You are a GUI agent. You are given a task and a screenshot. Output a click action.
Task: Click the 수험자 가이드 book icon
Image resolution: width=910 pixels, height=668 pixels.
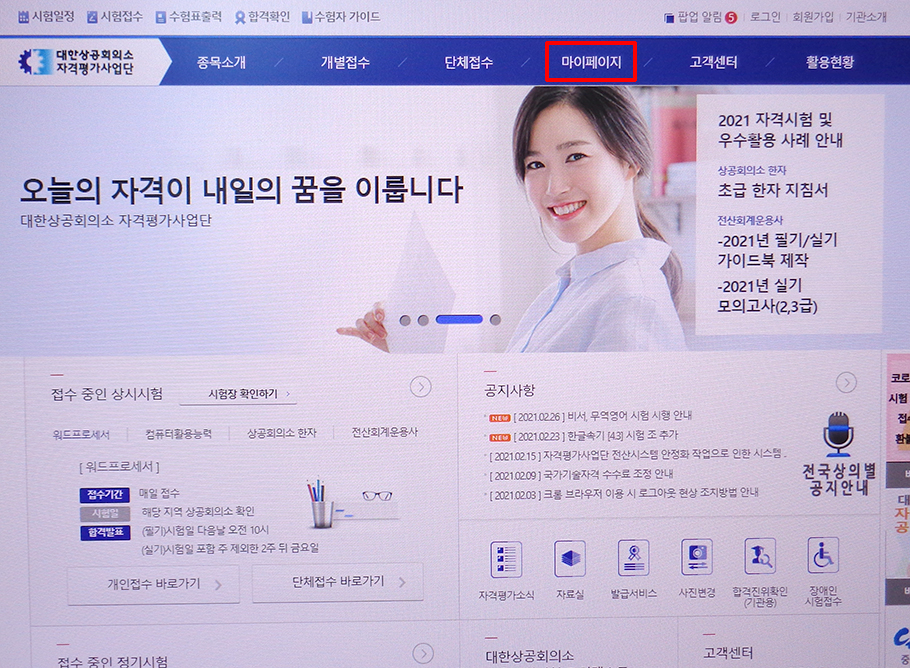click(x=307, y=17)
